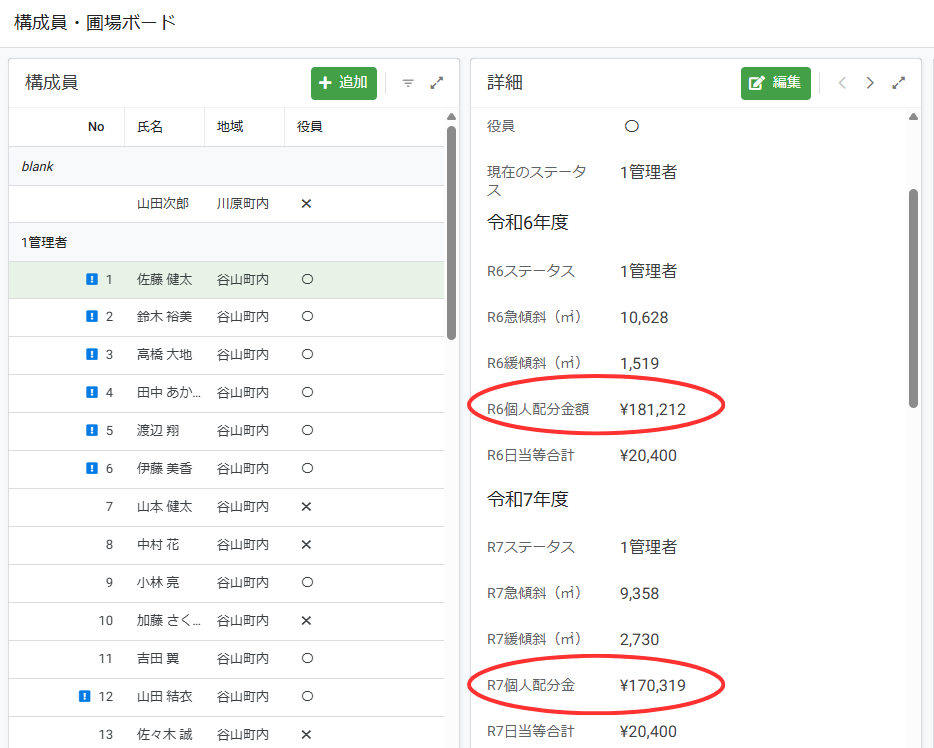The width and height of the screenshot is (934, 748).
Task: Click the R7急傾斜 value 9,358
Action: pos(639,593)
